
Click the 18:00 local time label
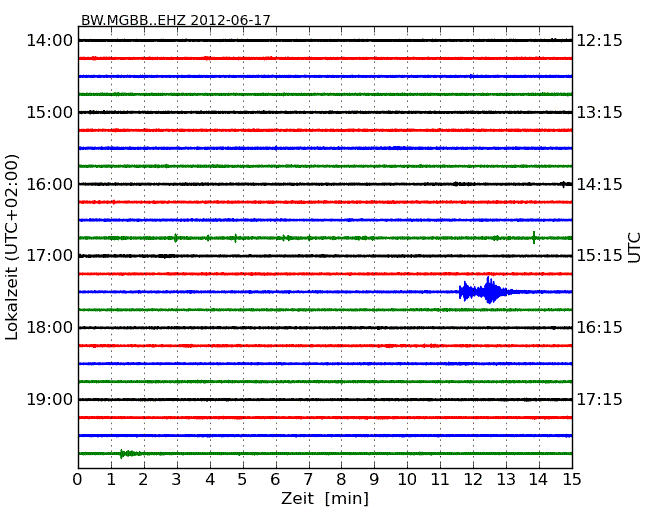point(49,328)
